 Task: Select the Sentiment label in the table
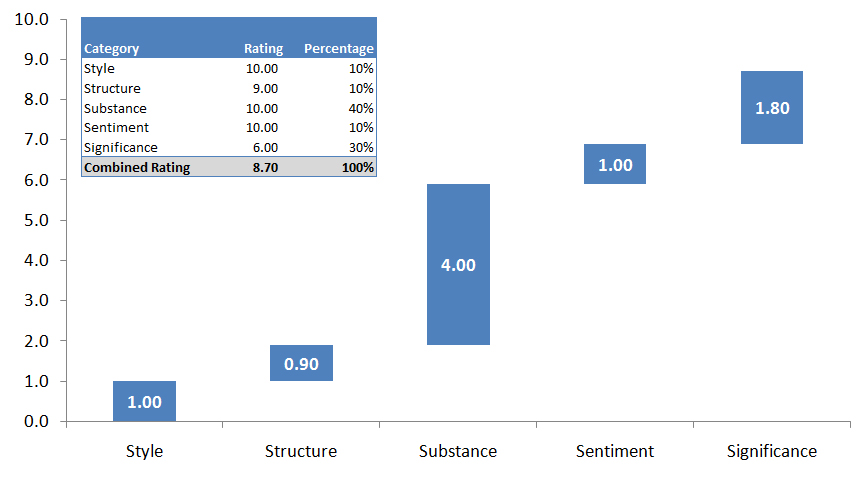point(116,127)
